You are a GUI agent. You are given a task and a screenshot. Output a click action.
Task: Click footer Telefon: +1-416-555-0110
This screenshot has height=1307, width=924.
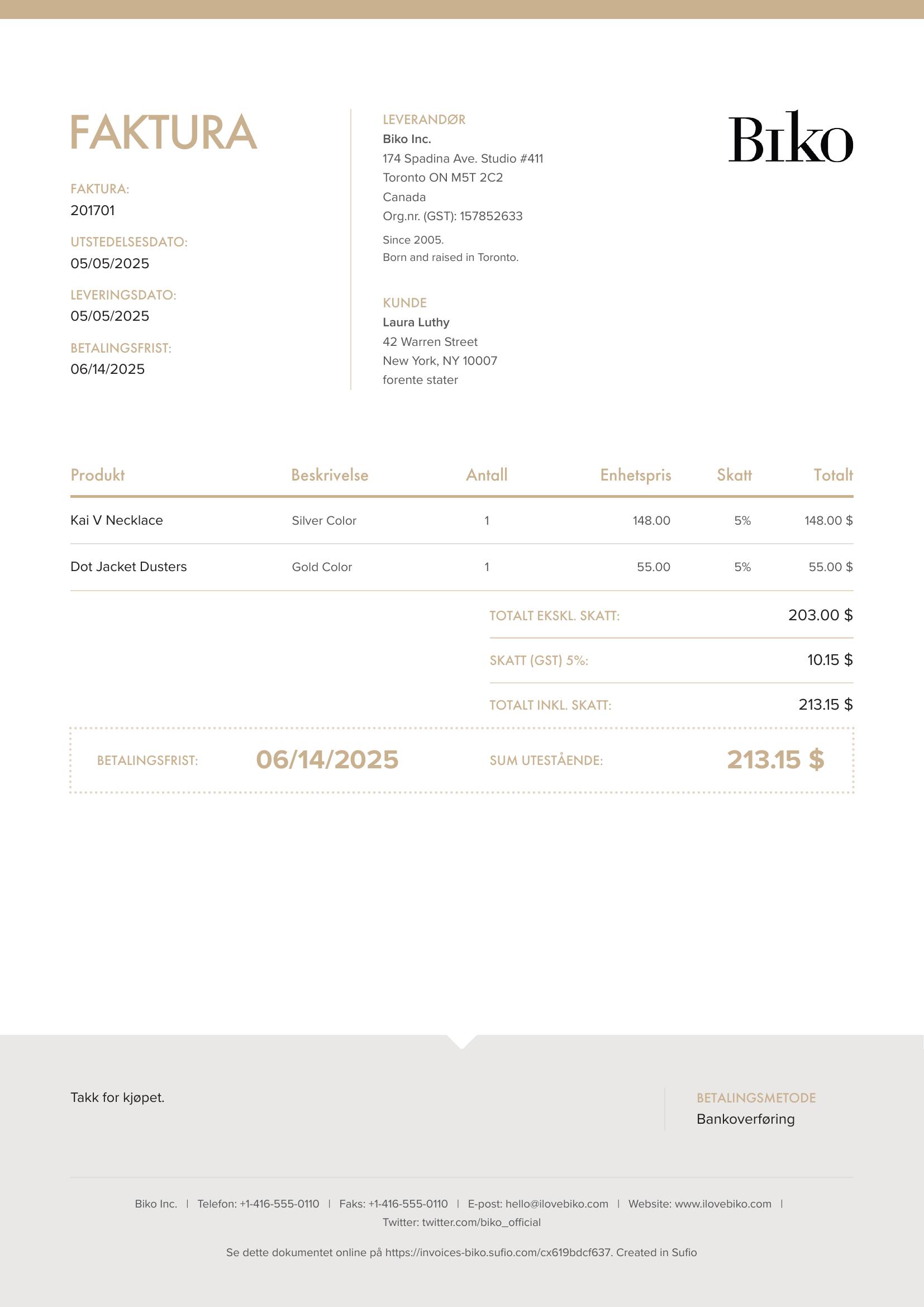[258, 1204]
